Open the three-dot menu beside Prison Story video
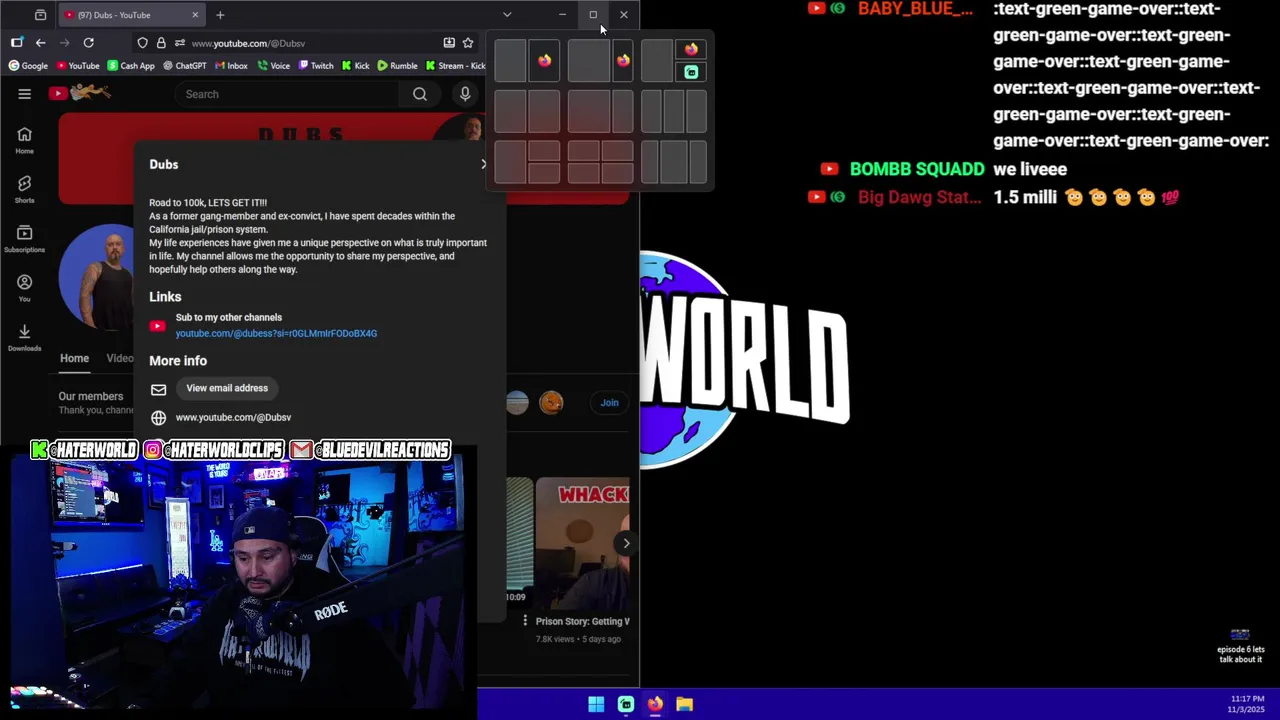This screenshot has height=720, width=1280. 524,621
